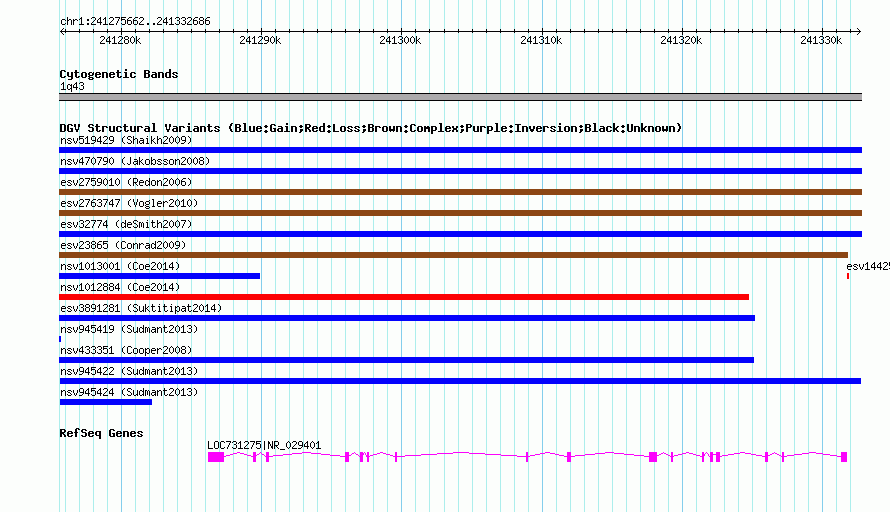Screen dimensions: 890x512
Task: Select the blue nsv433351 variant bar
Action: click(406, 360)
